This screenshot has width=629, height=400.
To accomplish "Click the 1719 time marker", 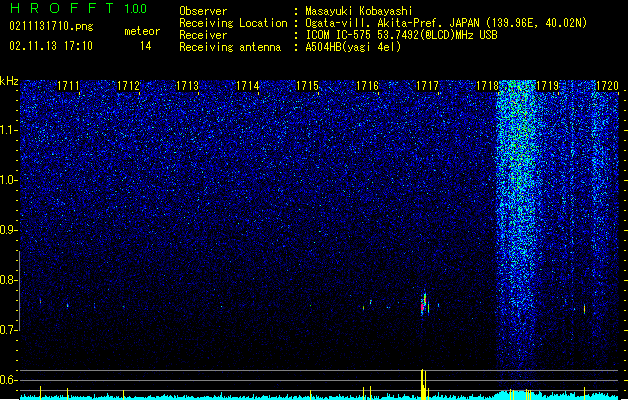I will [547, 86].
